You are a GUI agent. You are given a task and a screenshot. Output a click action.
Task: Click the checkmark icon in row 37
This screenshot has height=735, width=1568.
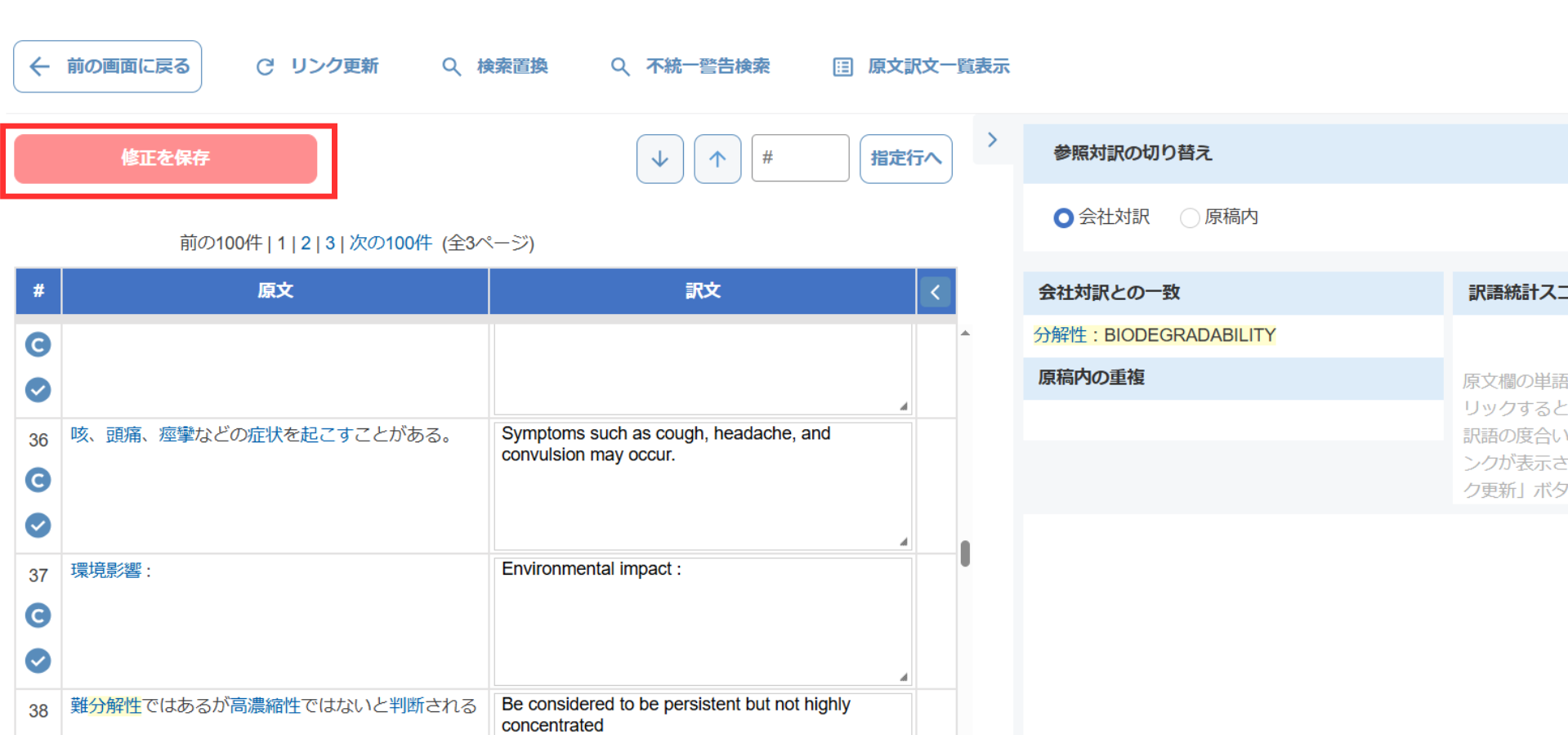pyautogui.click(x=38, y=660)
